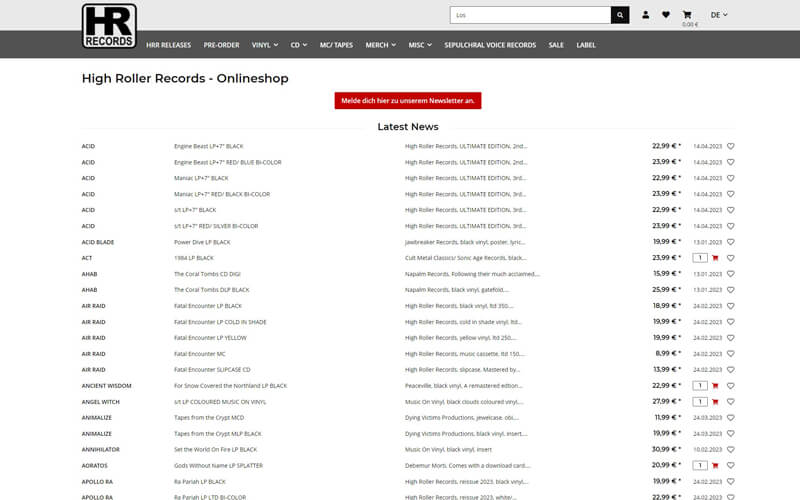This screenshot has height=500, width=800.
Task: Expand the VINYL menu
Action: 265,45
